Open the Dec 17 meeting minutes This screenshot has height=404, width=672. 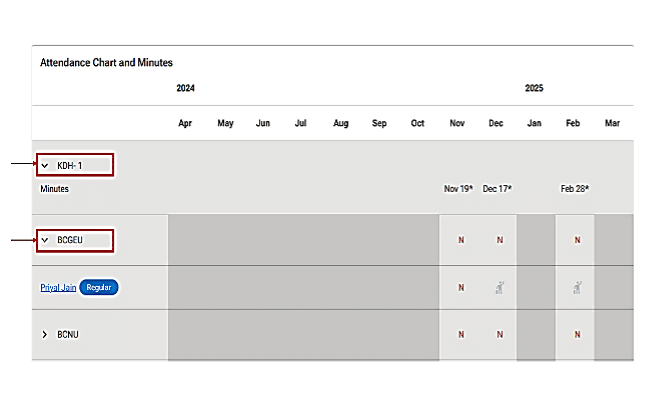pyautogui.click(x=497, y=188)
